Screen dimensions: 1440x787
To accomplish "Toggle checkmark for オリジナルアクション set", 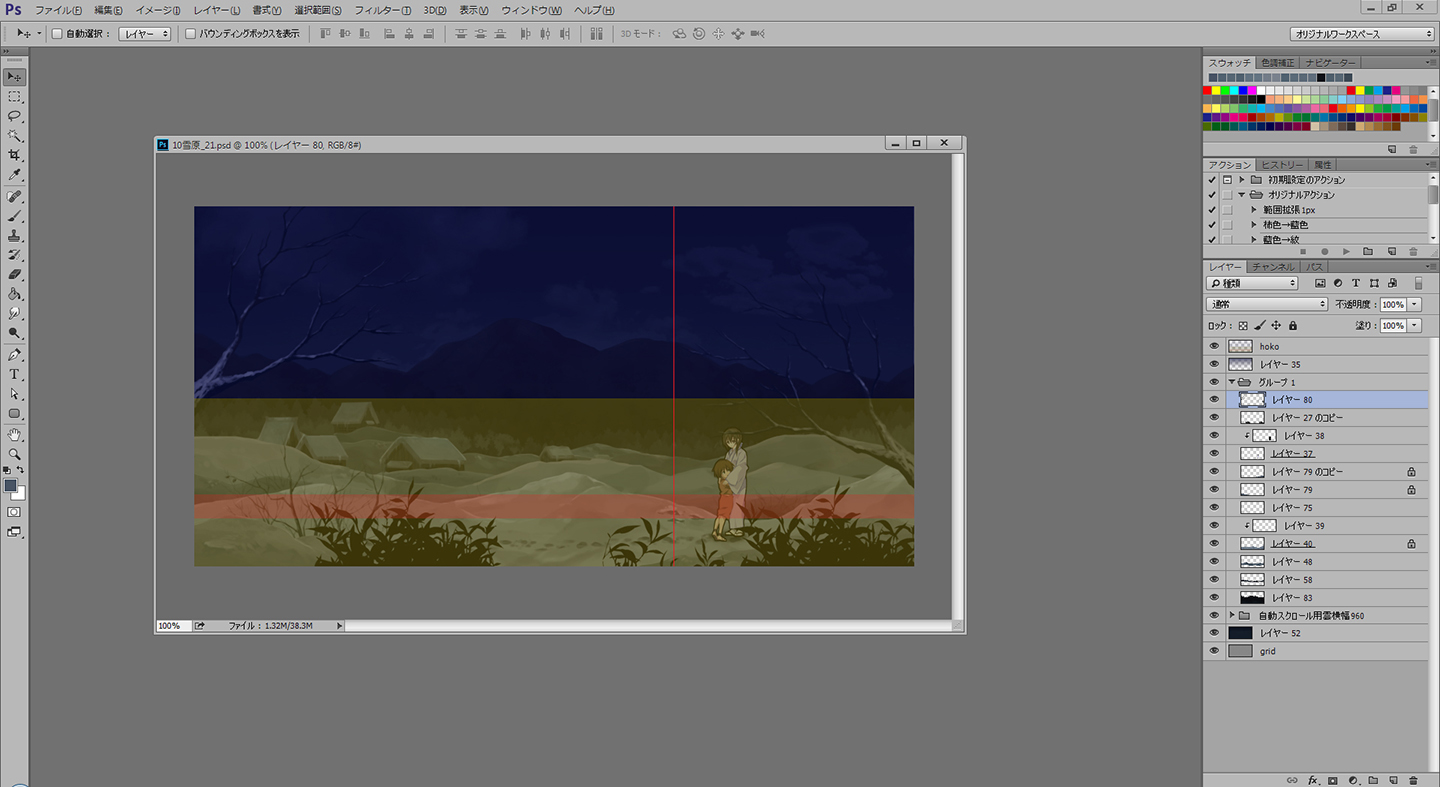I will (x=1212, y=195).
